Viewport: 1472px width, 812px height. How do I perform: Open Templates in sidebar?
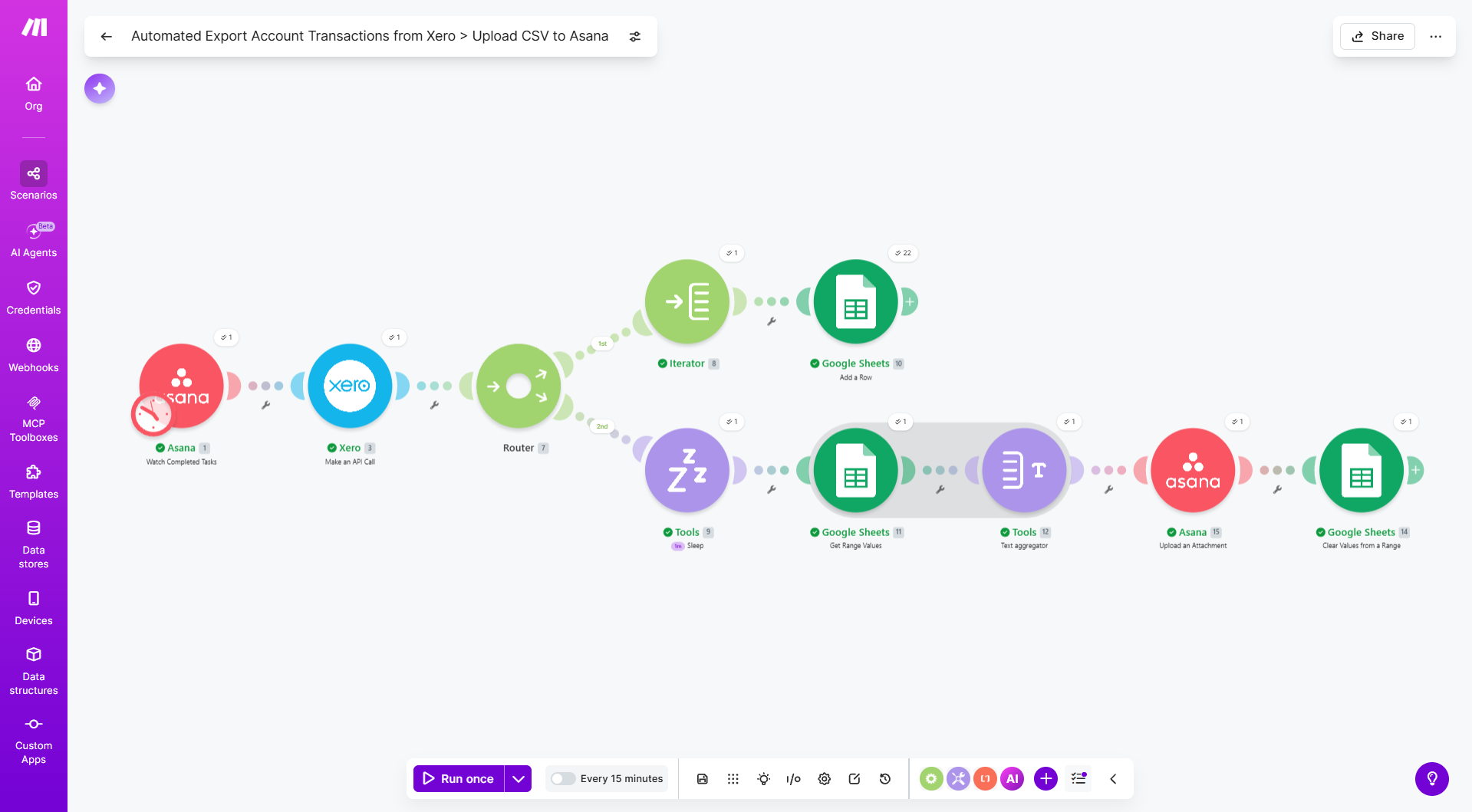pos(34,482)
